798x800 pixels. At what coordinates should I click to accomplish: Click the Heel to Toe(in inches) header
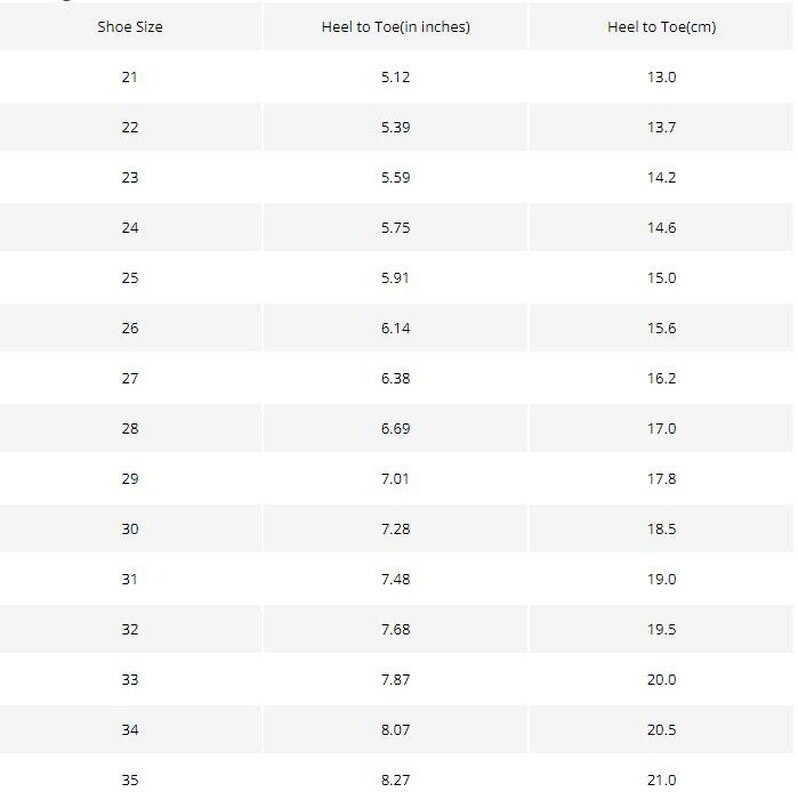[x=395, y=27]
